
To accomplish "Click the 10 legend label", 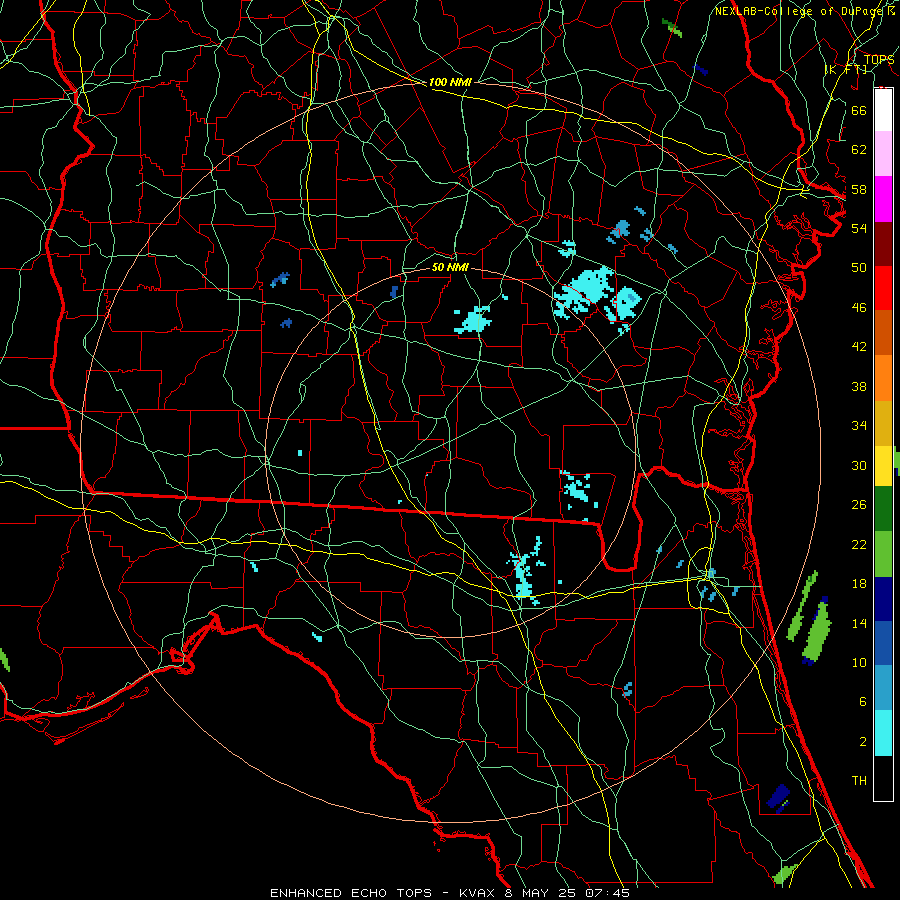I will (x=859, y=663).
